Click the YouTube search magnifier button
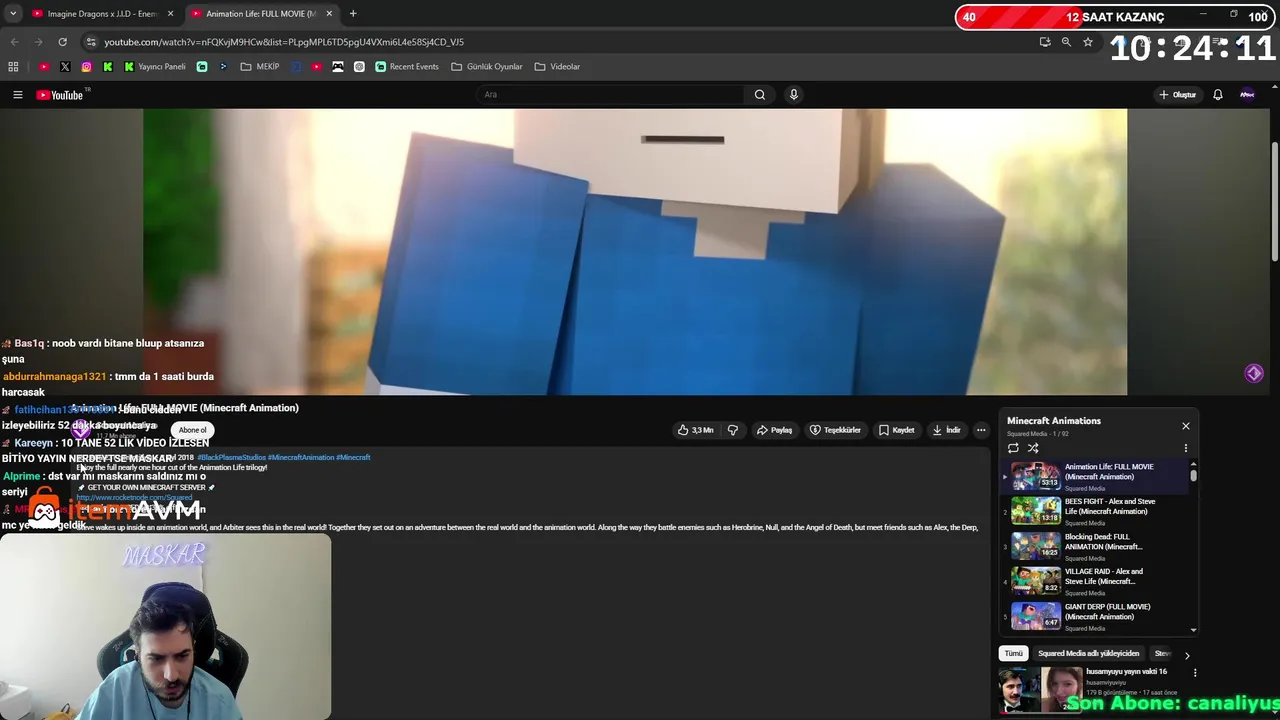The image size is (1280, 720). point(760,95)
